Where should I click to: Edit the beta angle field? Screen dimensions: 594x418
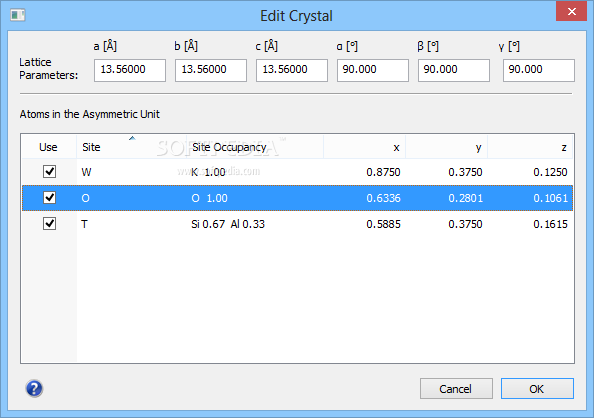tap(454, 70)
